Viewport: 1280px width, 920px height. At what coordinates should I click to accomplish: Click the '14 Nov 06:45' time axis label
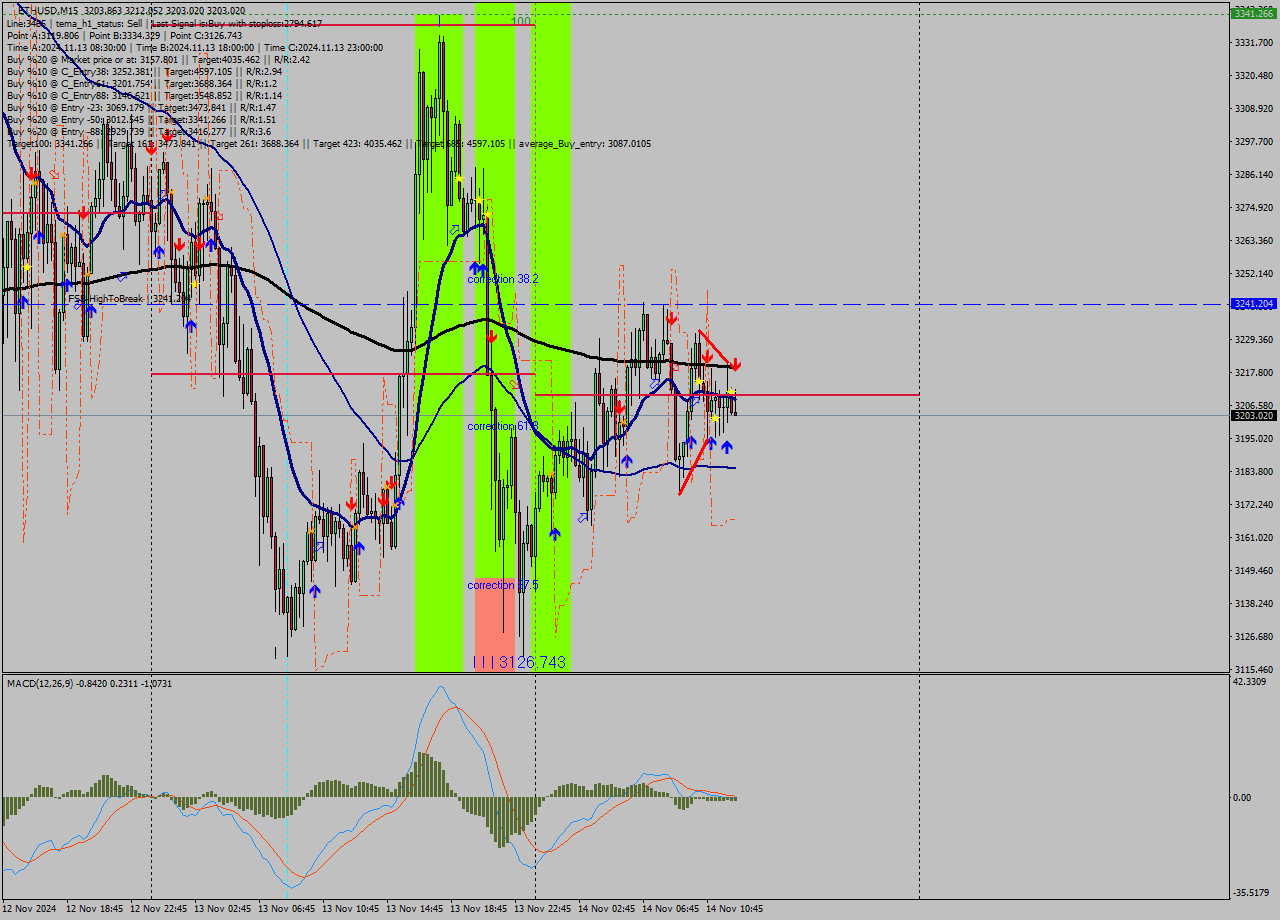[671, 909]
